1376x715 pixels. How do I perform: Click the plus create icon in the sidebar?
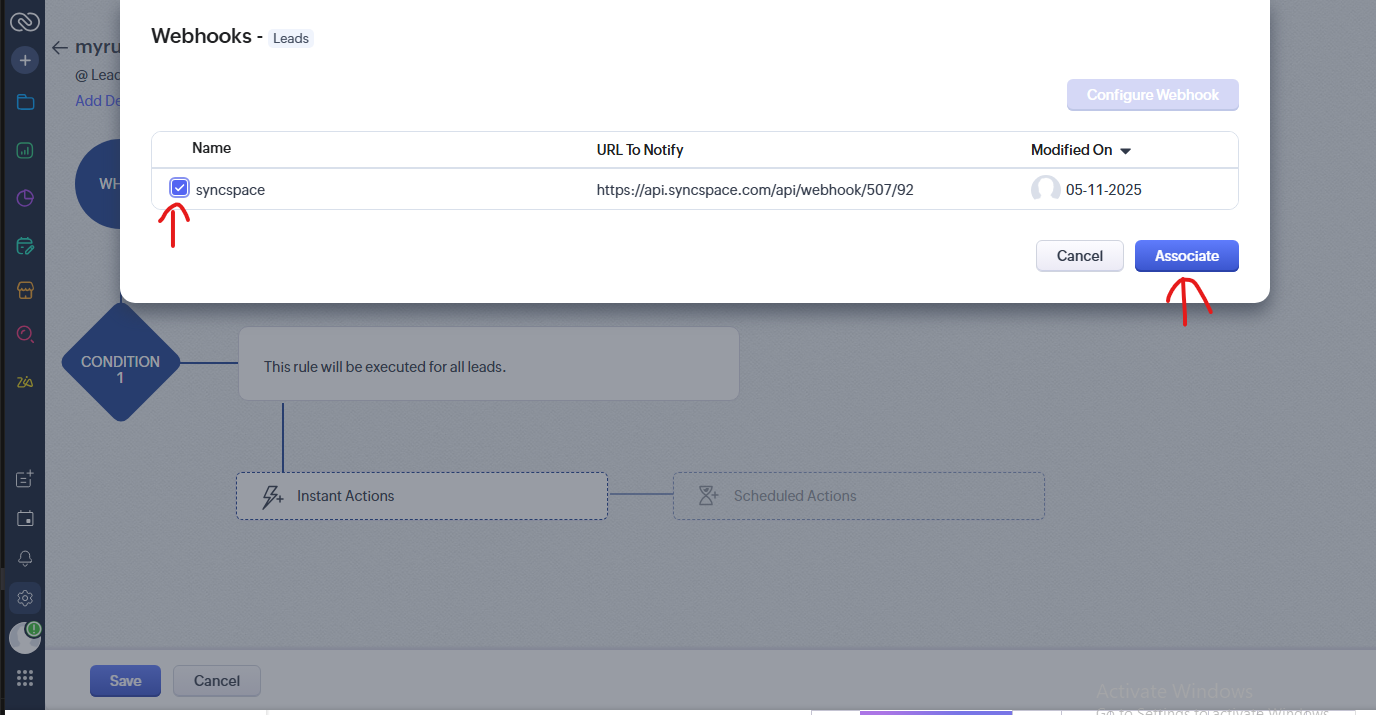pyautogui.click(x=25, y=60)
